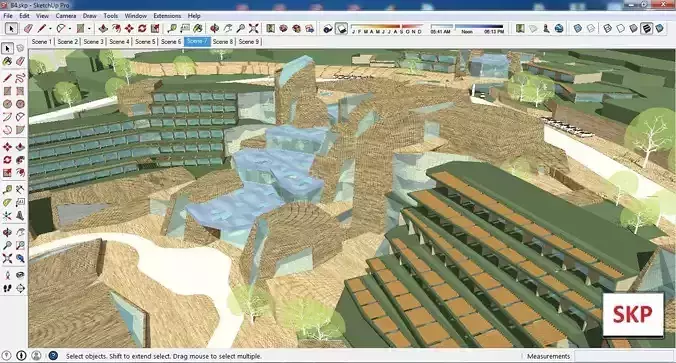Click the Preview in Google Earth icon

(559, 28)
